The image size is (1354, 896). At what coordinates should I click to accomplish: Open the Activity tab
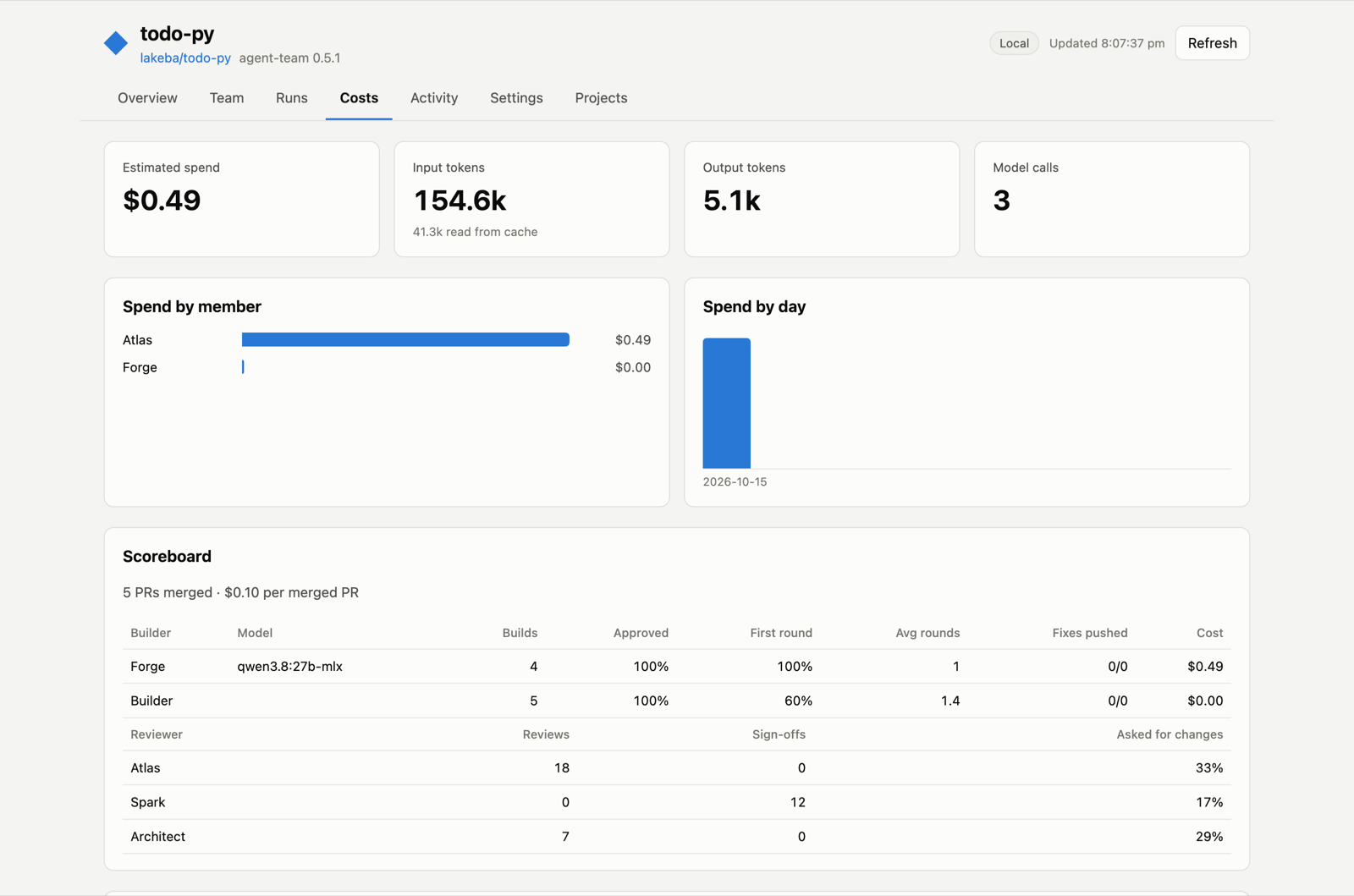(x=434, y=98)
